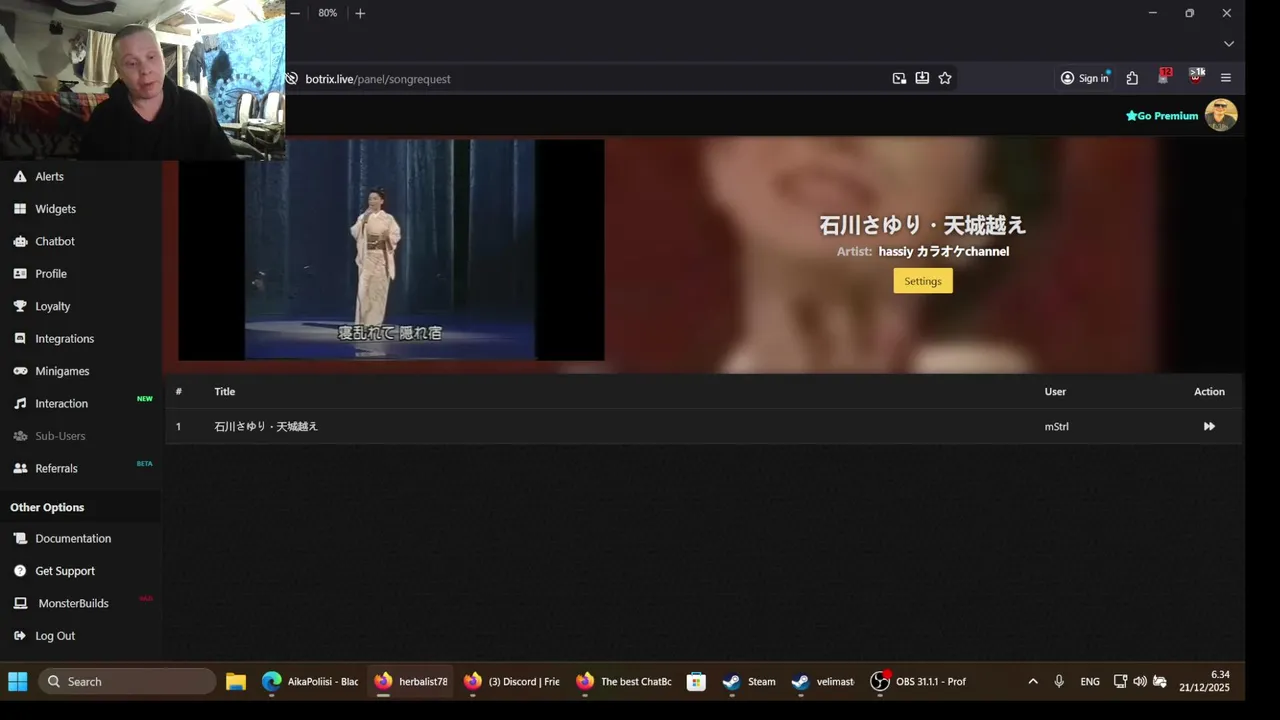The height and width of the screenshot is (720, 1280).
Task: Open Microsoft Store from the taskbar
Action: 697,682
